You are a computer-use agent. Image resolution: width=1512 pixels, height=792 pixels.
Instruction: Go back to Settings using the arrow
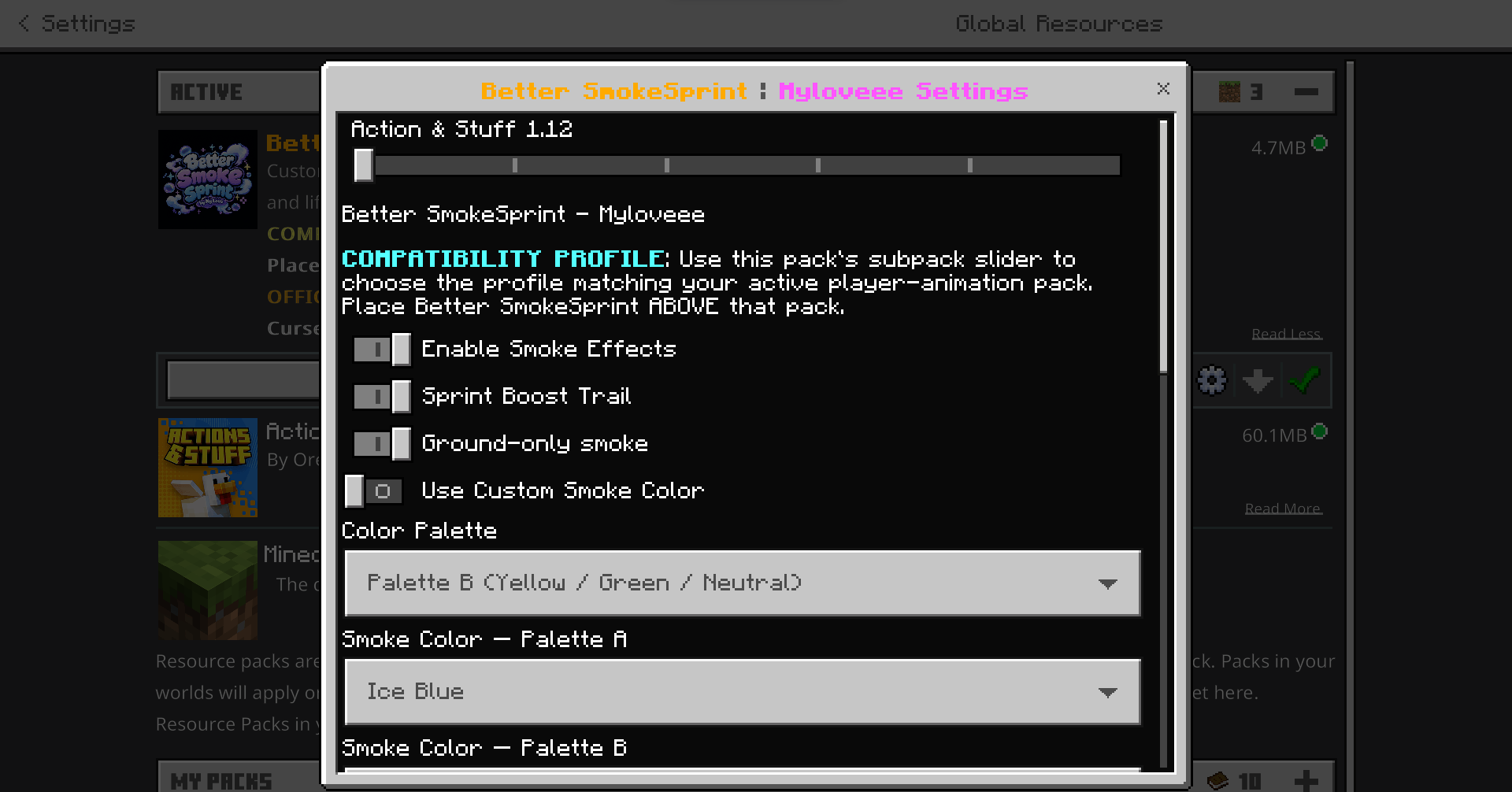pos(24,24)
